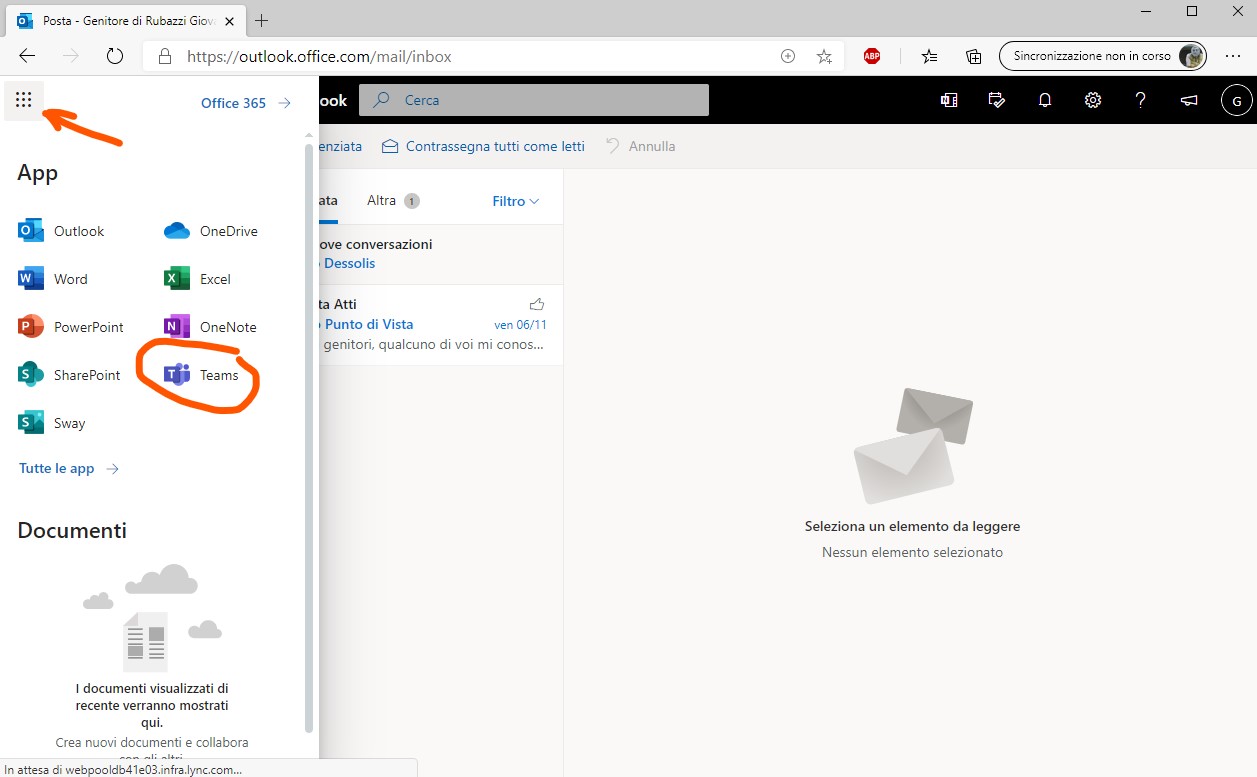
Task: Open the My Day calendar-check icon
Action: [x=996, y=100]
